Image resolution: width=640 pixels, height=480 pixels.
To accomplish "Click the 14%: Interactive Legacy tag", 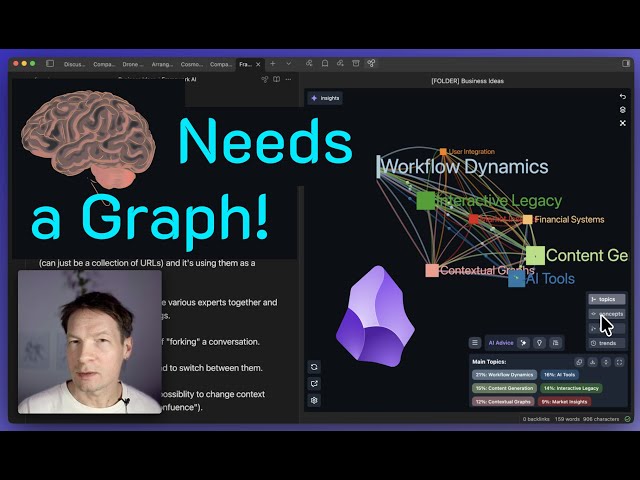I will [x=571, y=388].
